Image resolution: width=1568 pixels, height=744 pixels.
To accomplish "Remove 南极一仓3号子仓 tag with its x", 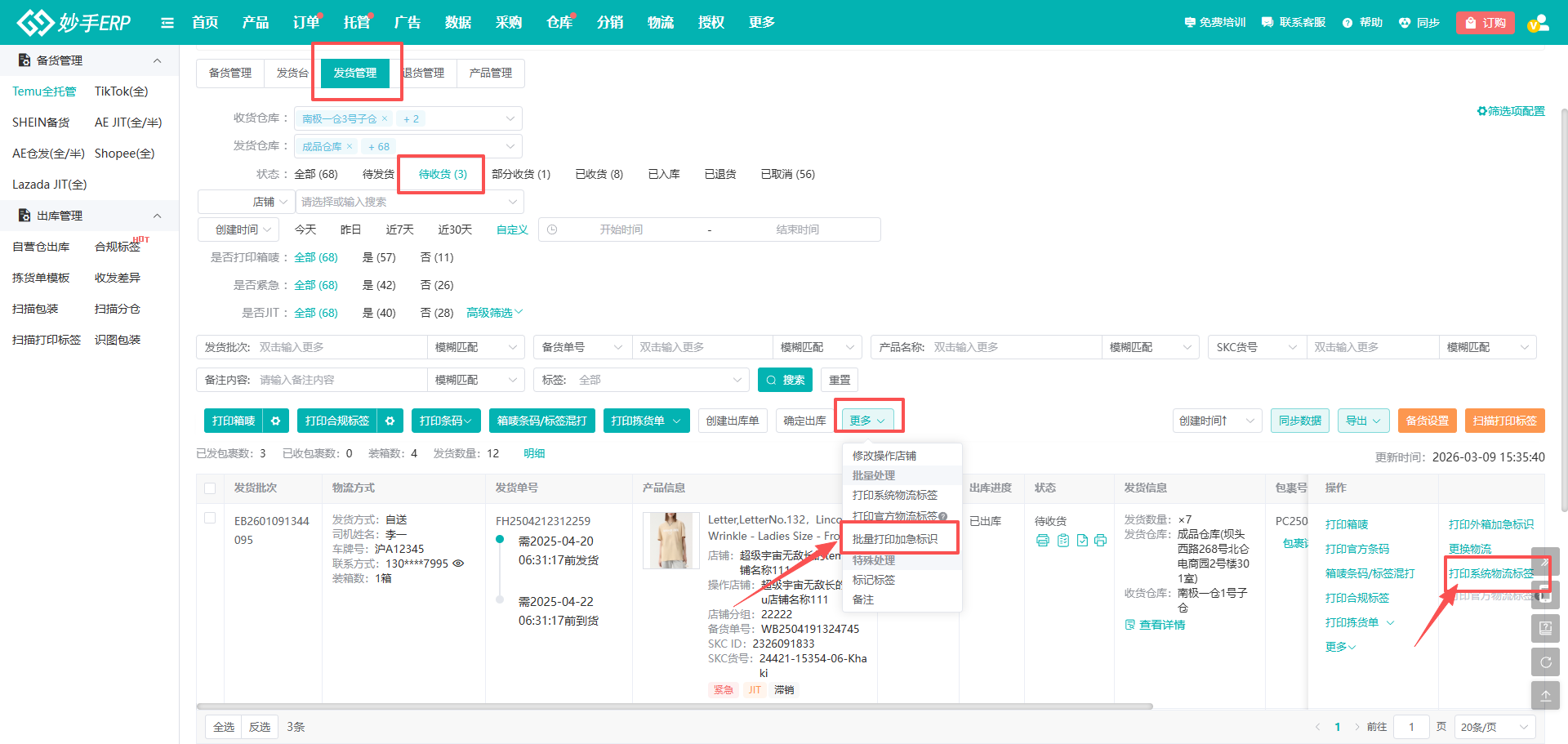I will coord(385,118).
